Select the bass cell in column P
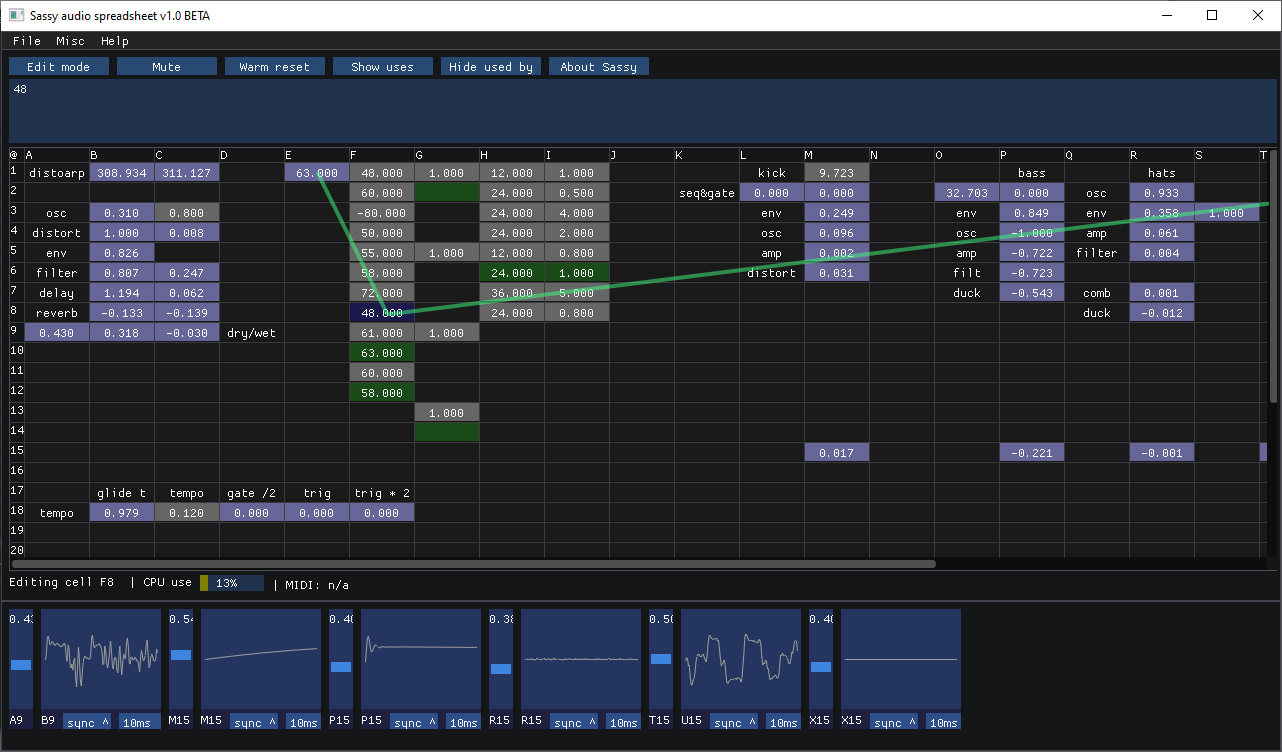The image size is (1282, 752). pyautogui.click(x=1031, y=172)
